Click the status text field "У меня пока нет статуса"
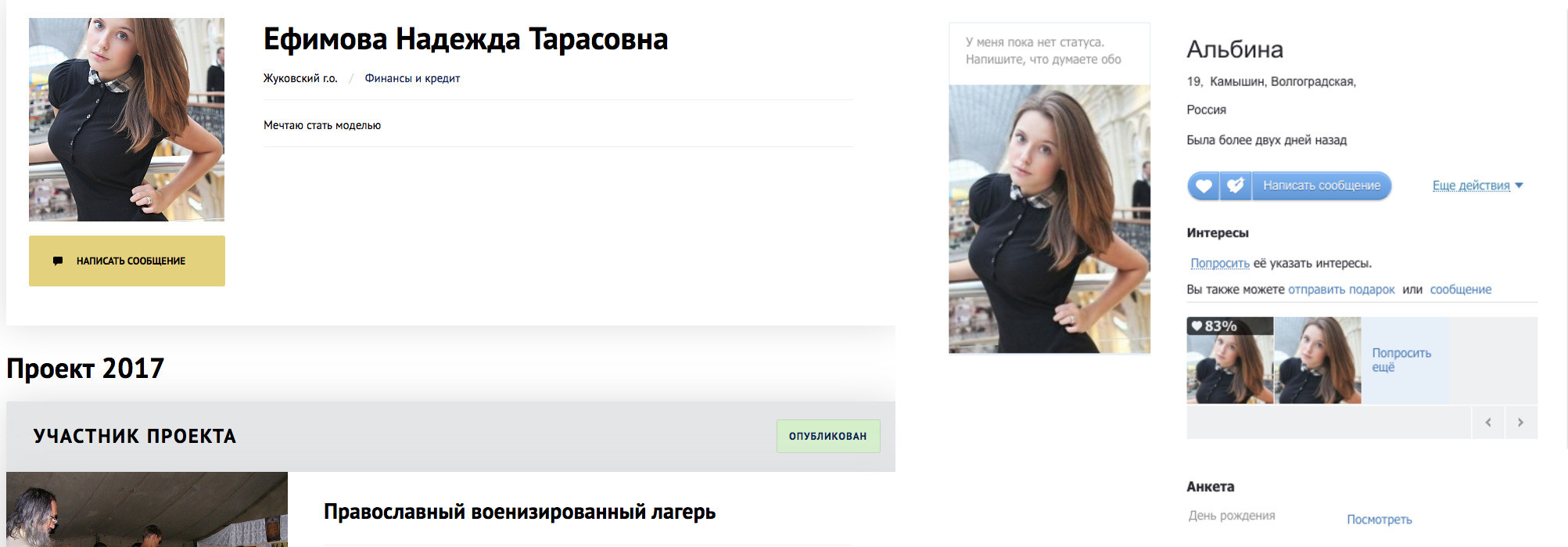This screenshot has width=1568, height=547. click(1050, 51)
